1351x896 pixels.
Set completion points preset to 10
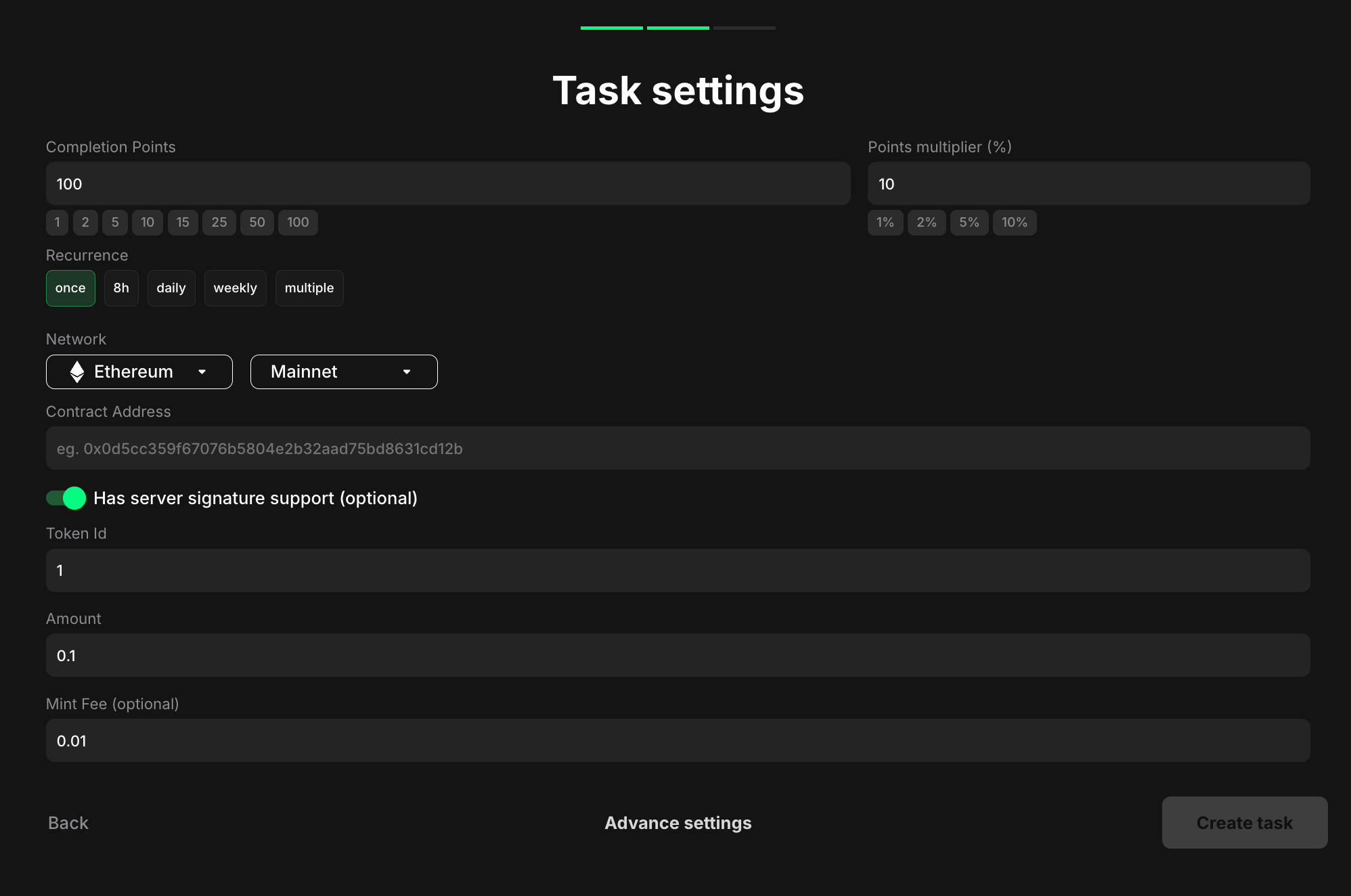pos(148,223)
